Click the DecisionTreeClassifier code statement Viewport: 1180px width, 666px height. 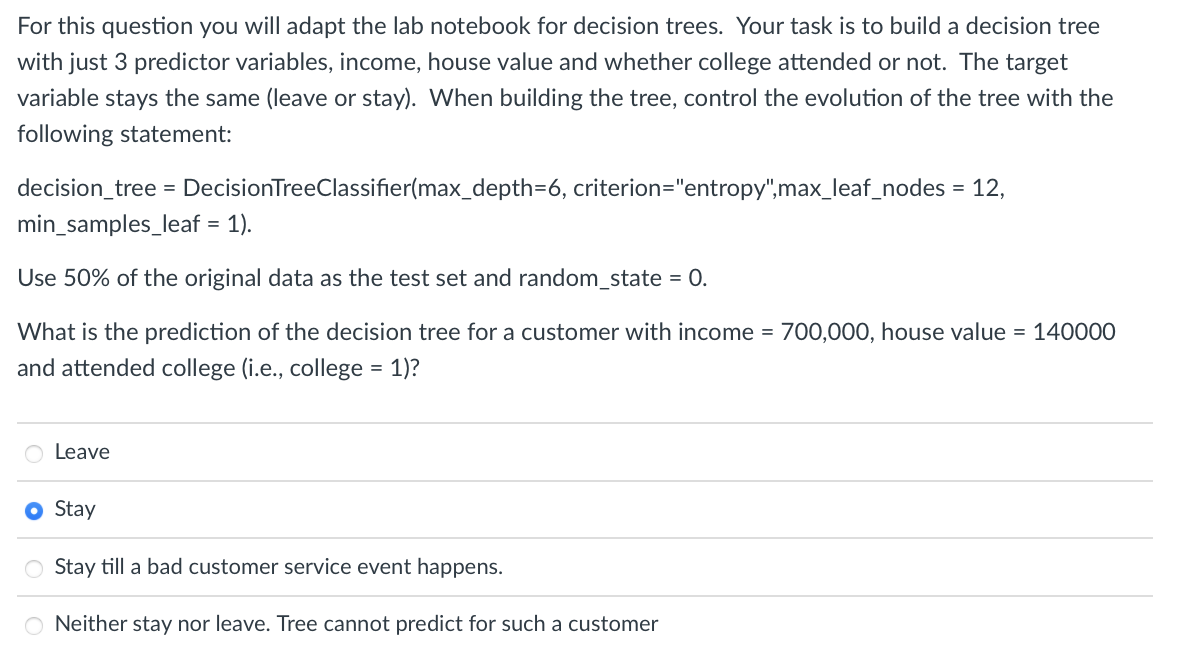pos(510,187)
